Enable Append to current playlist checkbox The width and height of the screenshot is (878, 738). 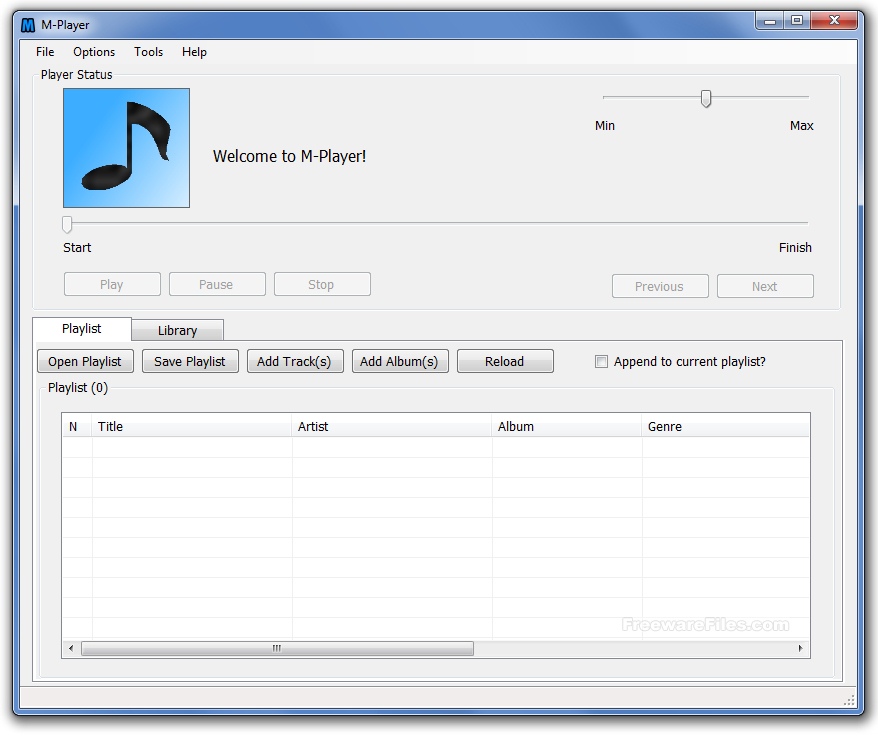(x=601, y=362)
